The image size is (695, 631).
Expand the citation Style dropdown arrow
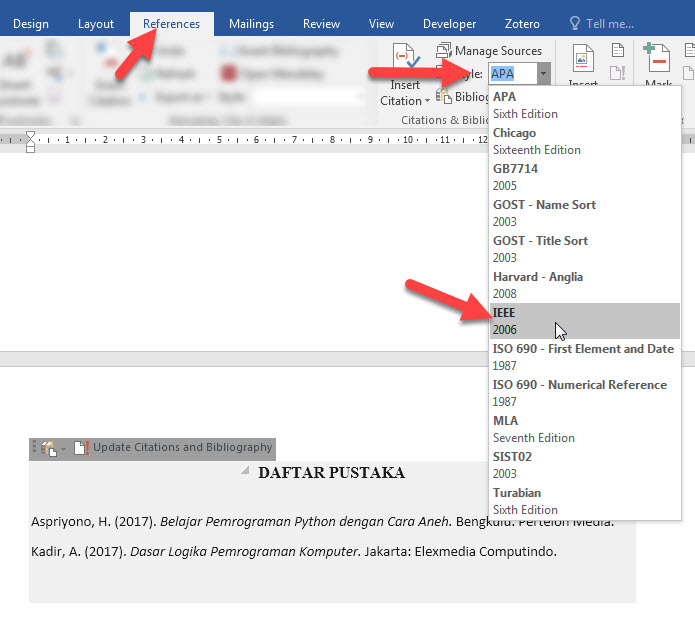543,74
